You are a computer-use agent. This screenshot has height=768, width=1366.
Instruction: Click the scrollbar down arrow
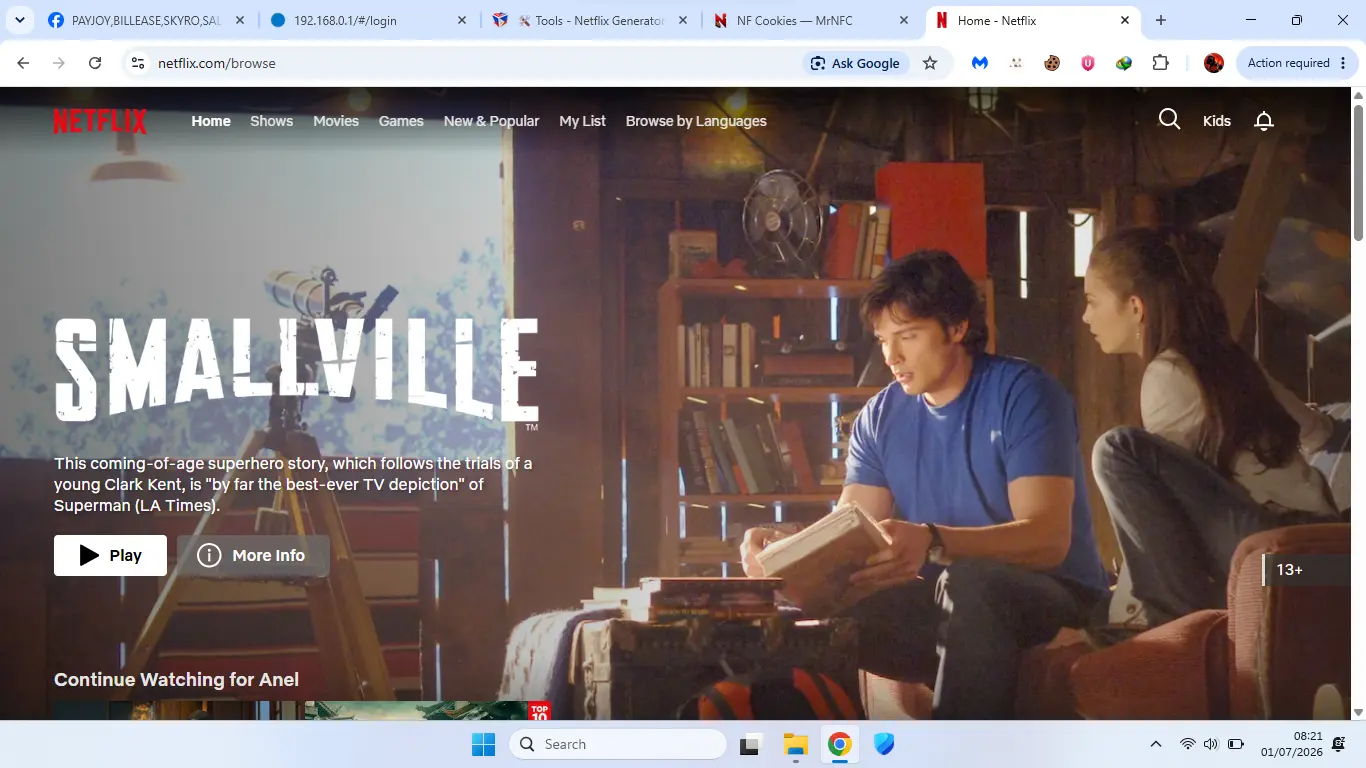pyautogui.click(x=1358, y=711)
